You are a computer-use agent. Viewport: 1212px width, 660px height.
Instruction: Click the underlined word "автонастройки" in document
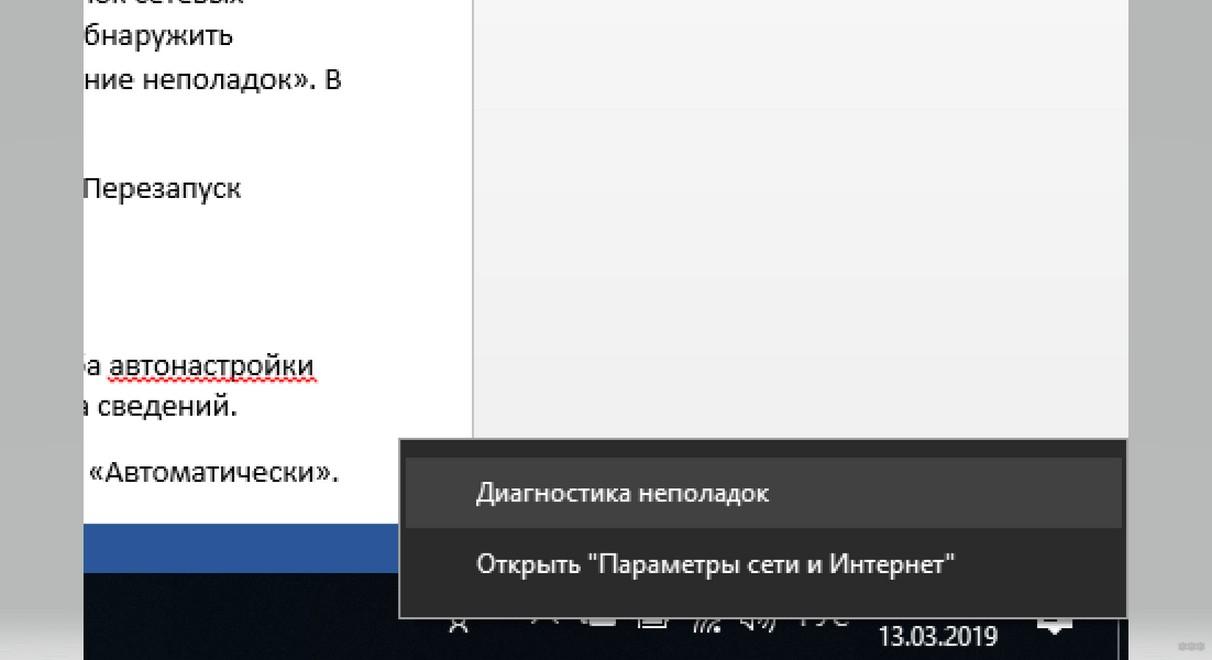211,368
